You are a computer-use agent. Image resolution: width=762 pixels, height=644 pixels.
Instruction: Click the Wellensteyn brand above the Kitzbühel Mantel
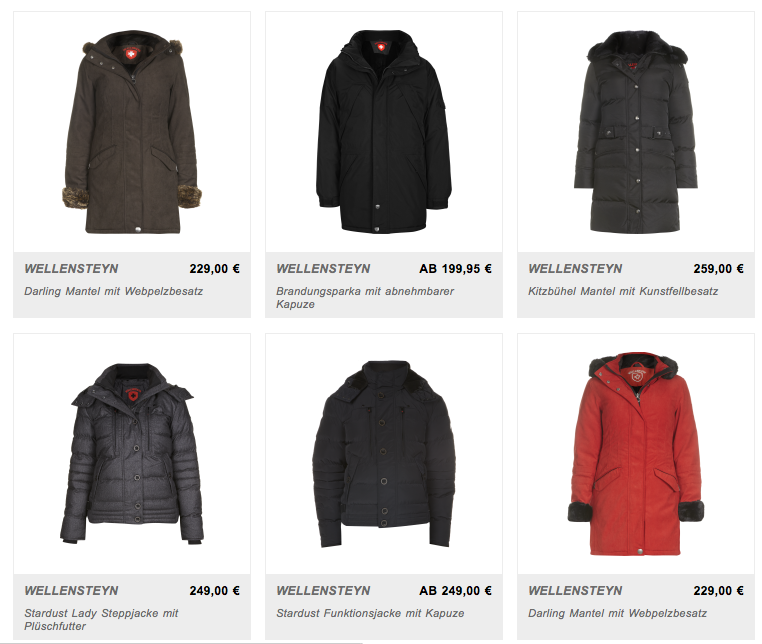(575, 269)
